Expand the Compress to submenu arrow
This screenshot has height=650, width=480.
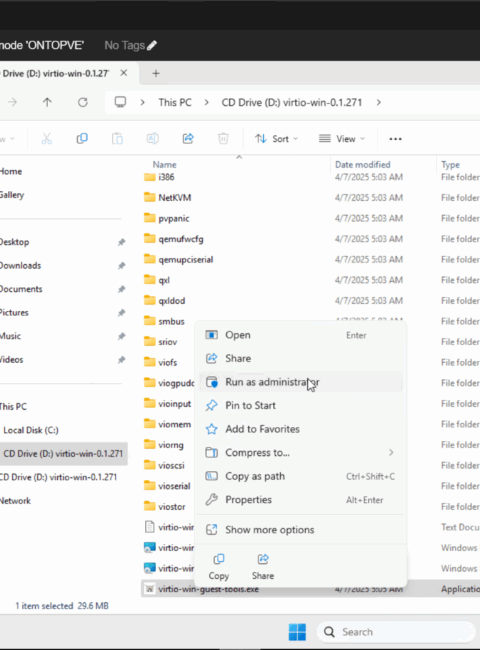coord(391,452)
